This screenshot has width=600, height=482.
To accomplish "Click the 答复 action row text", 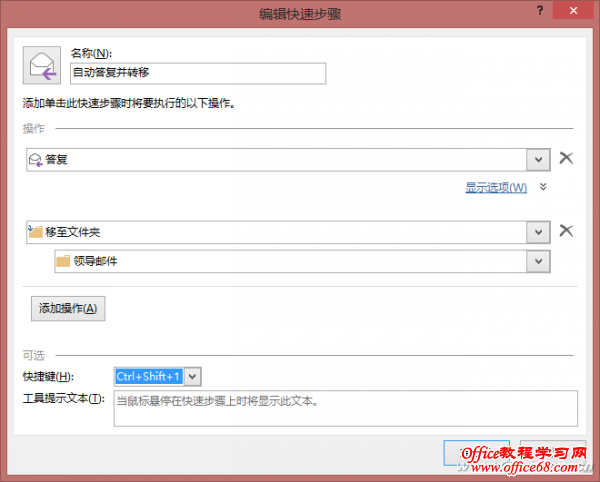I will (x=56, y=160).
